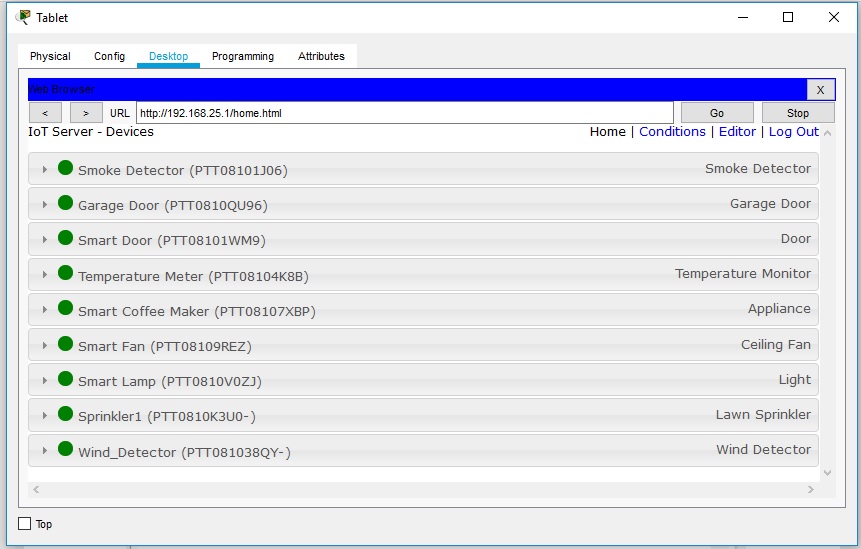Viewport: 861px width, 549px height.
Task: Click the 'IoT Server - Devices' heading
Action: 91,132
